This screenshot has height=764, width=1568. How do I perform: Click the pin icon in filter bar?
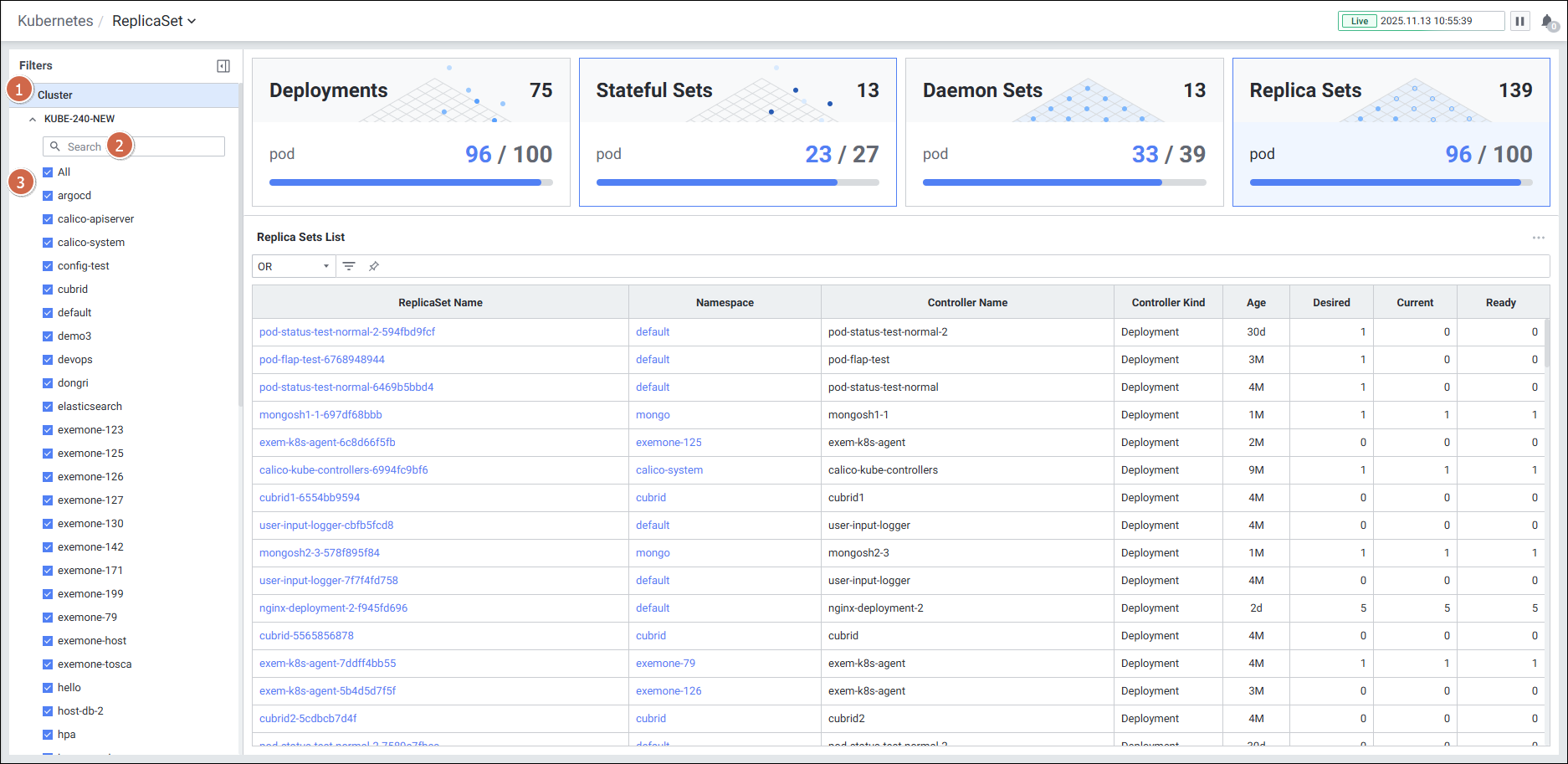374,266
